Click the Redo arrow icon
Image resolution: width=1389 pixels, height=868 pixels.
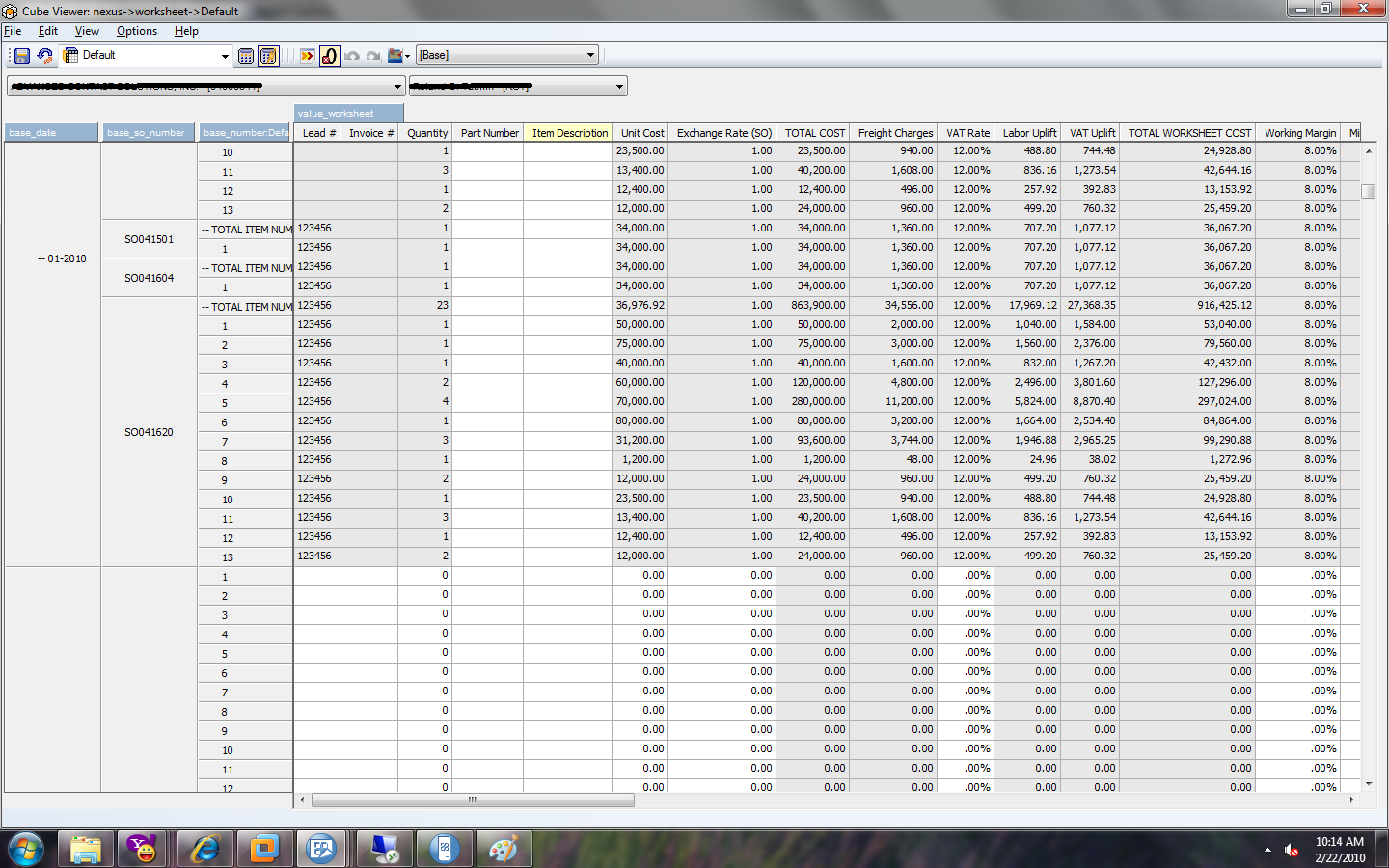pos(373,56)
